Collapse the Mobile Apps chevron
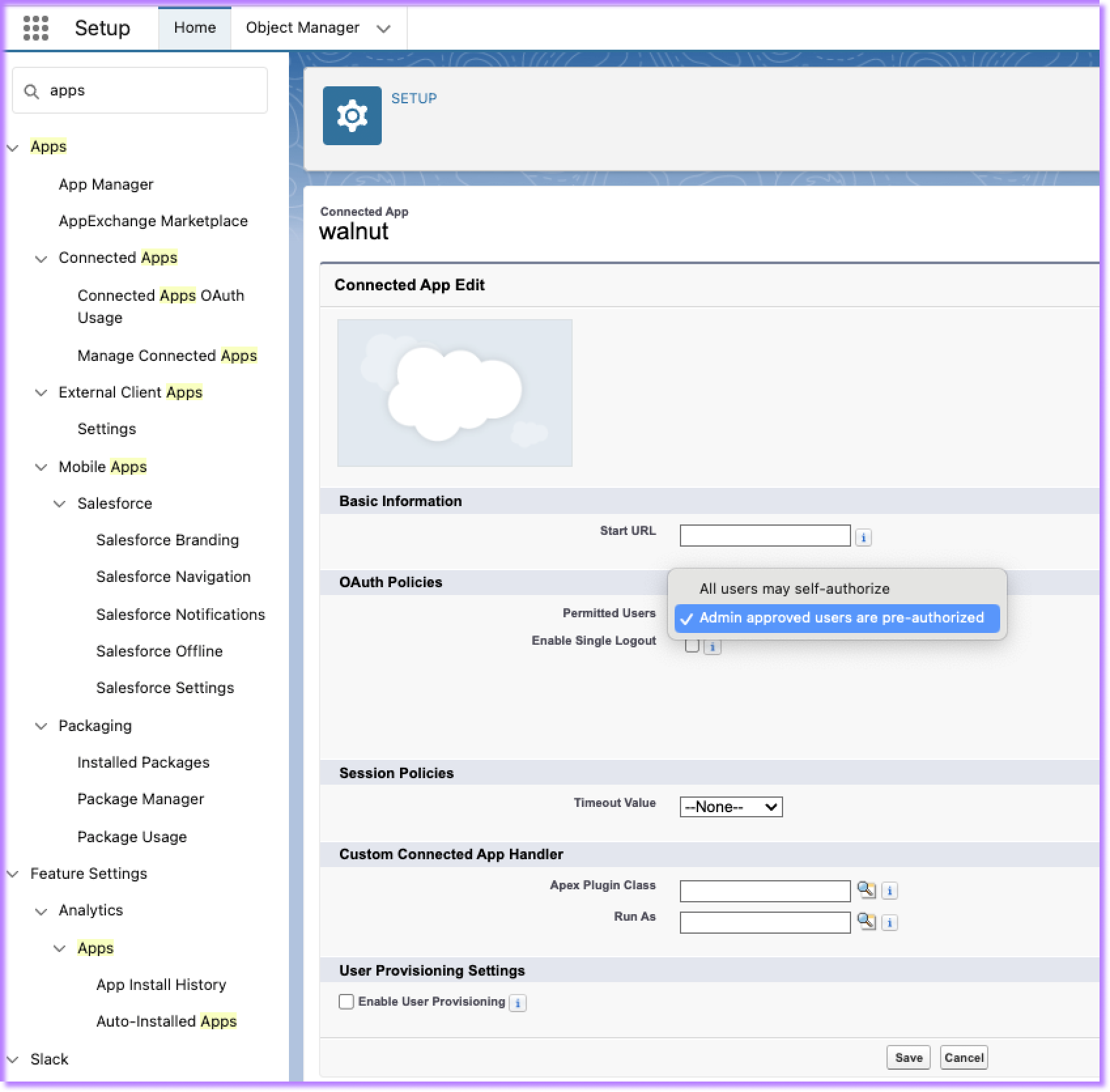This screenshot has width=1110, height=1092. (x=41, y=468)
